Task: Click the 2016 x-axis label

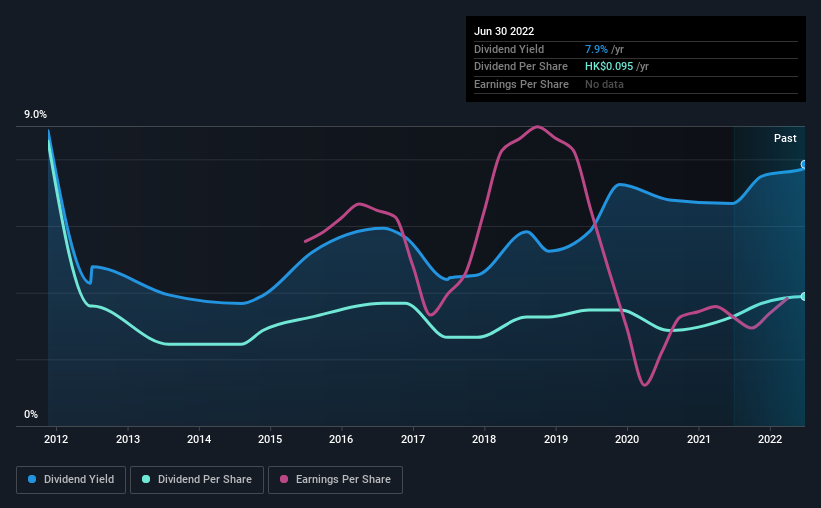Action: pyautogui.click(x=341, y=439)
